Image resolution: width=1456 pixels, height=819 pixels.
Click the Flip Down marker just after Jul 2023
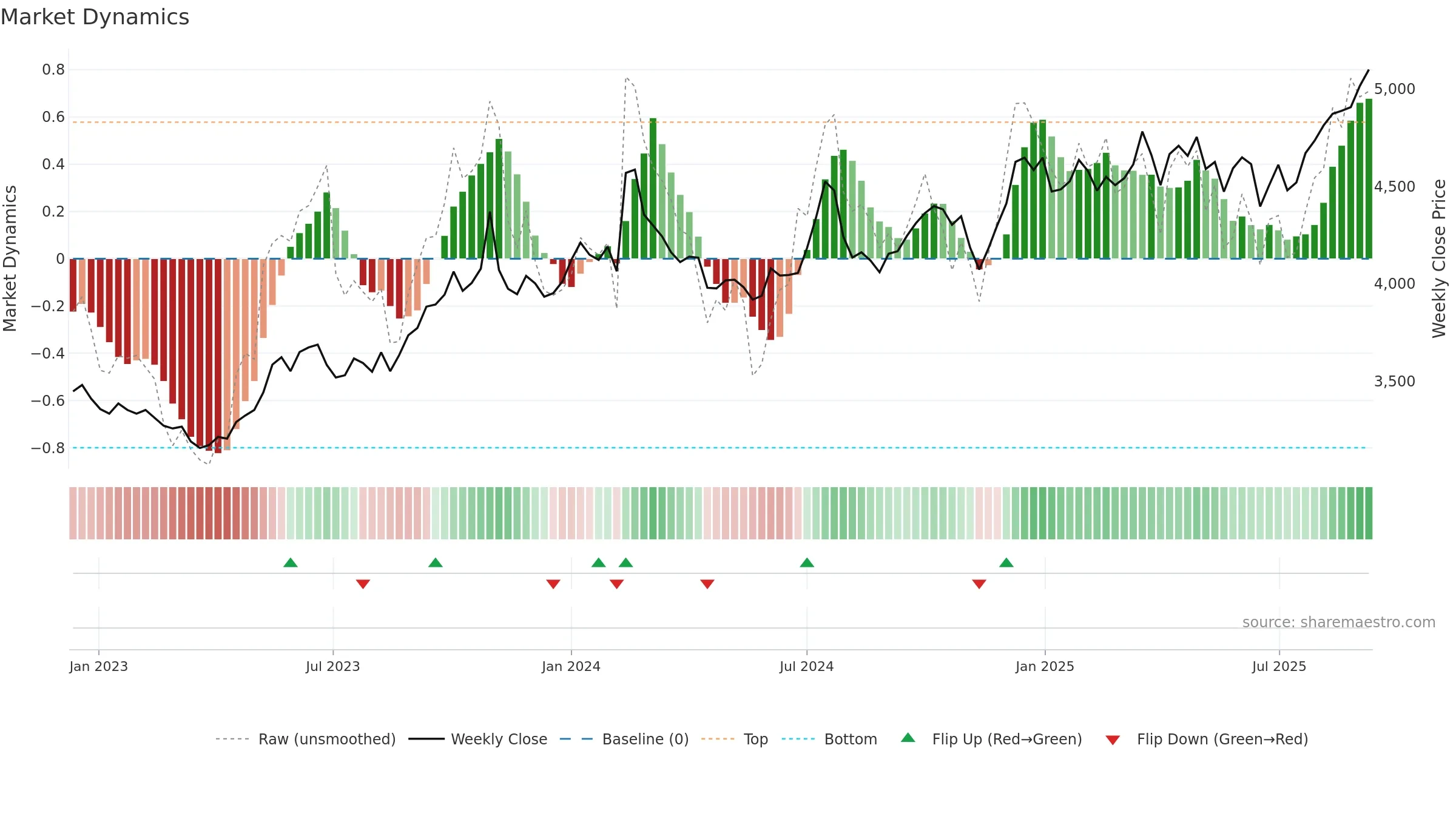(363, 584)
